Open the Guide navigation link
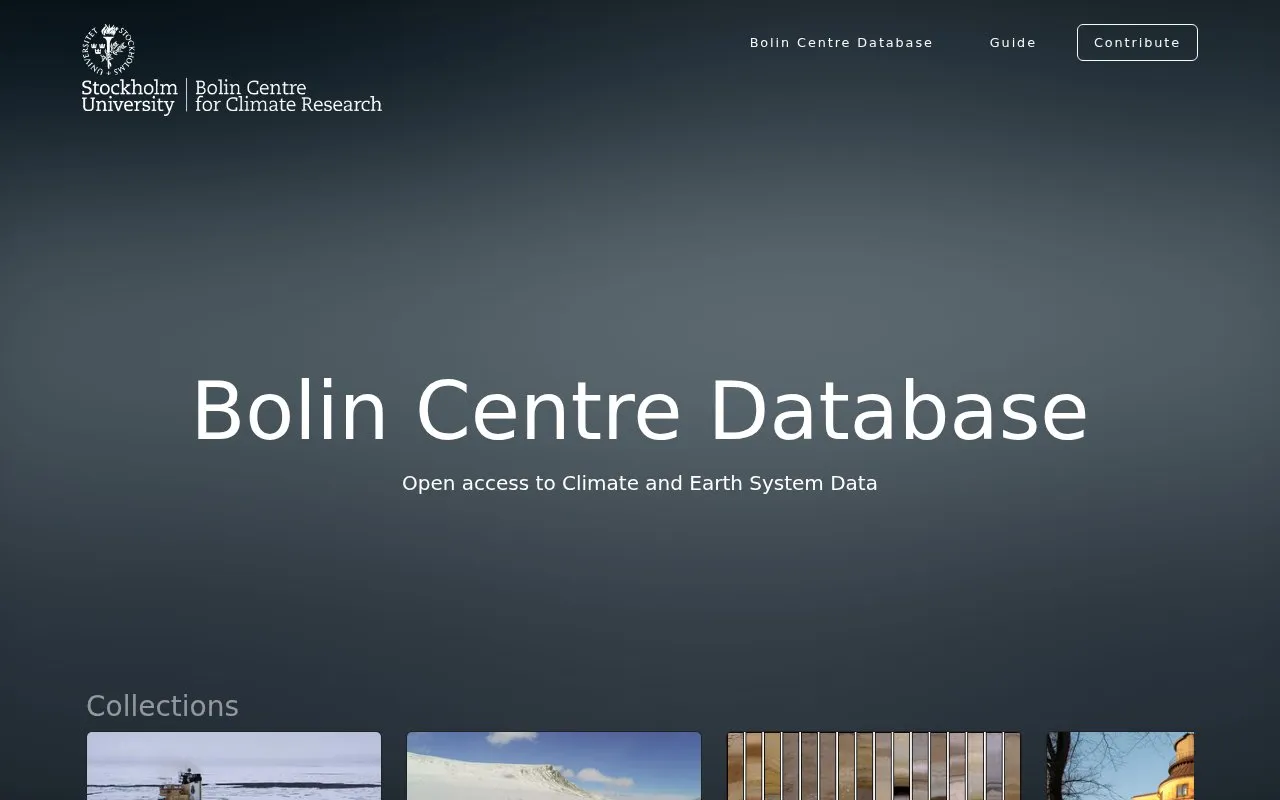 coord(1013,43)
